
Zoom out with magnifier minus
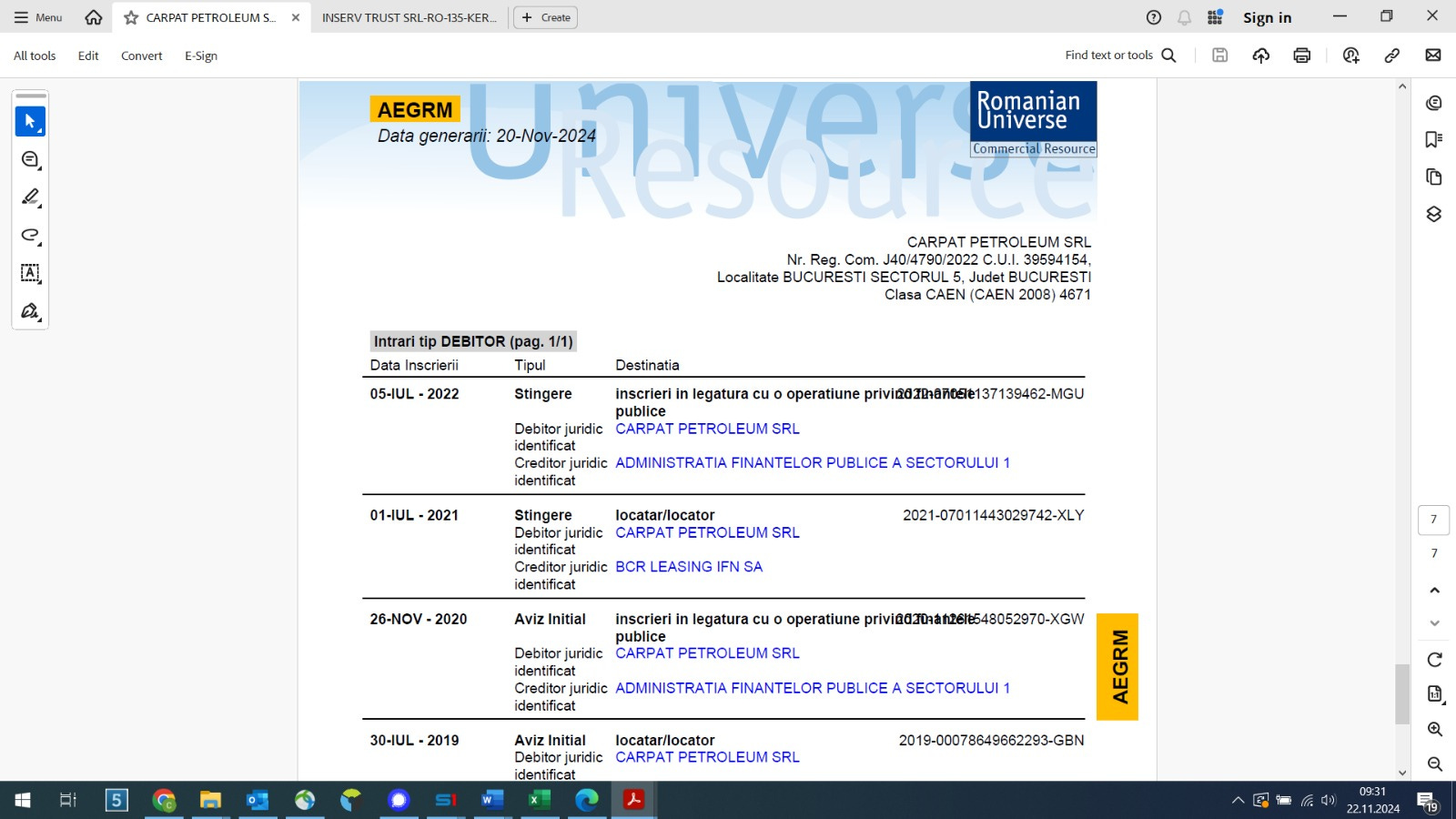coord(1434,763)
